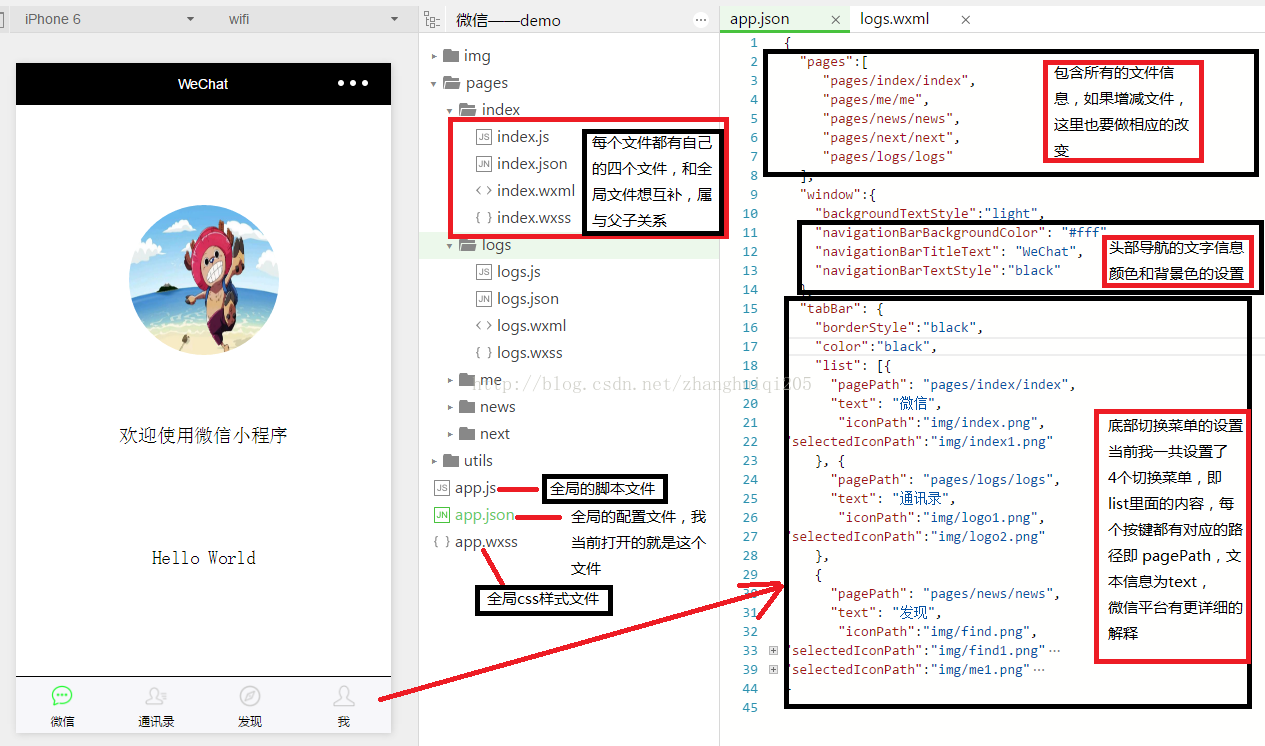The image size is (1265, 746).
Task: Open the global app.js file
Action: point(475,488)
